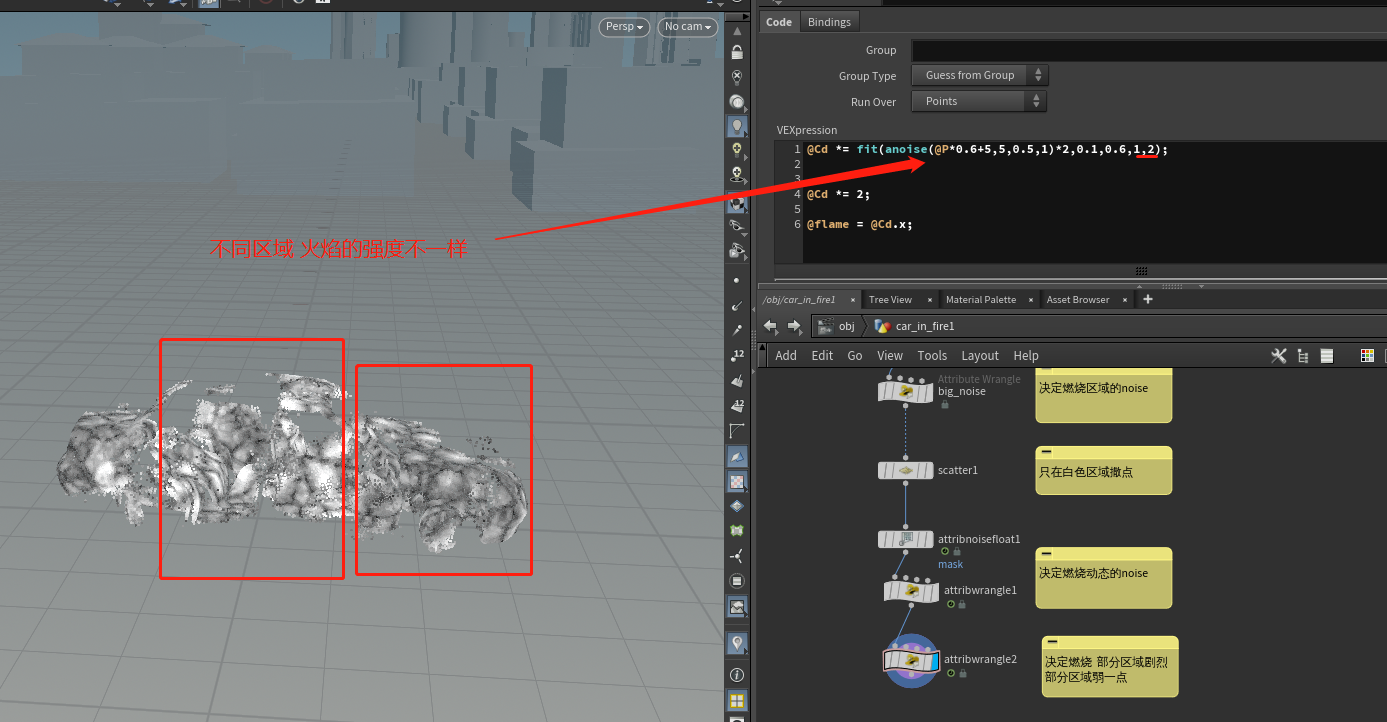
Task: Collapse the sticky note beside scatter1
Action: click(1047, 452)
